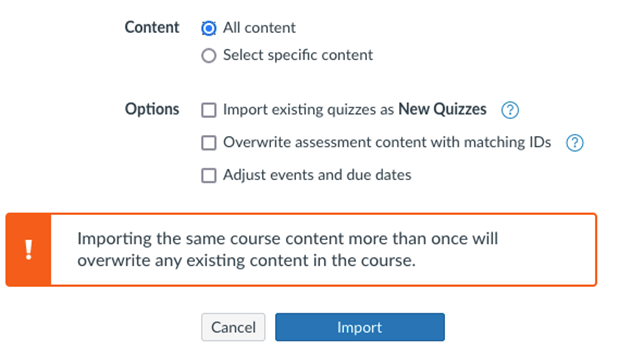Enable Import existing quizzes as New Quizzes checkbox
The width and height of the screenshot is (619, 362).
(208, 110)
